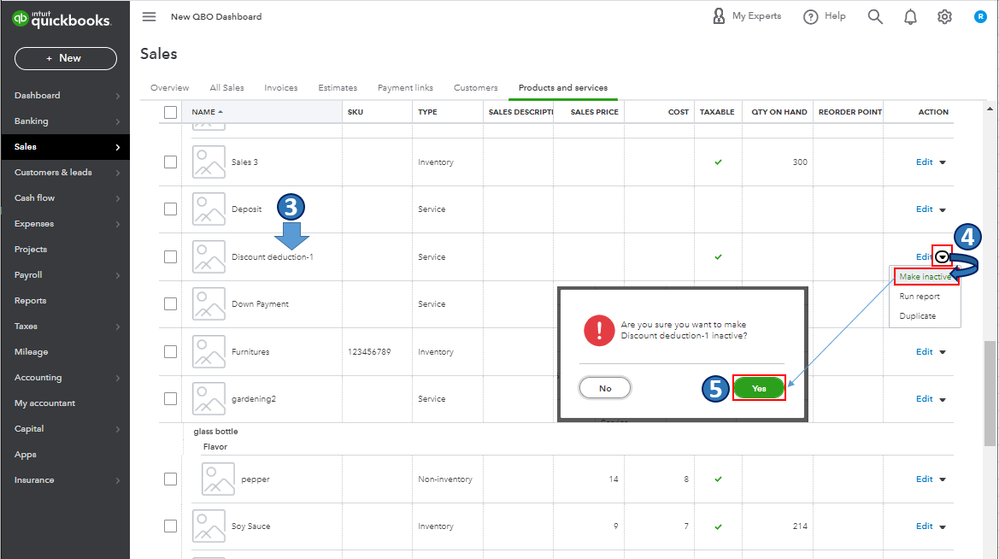The height and width of the screenshot is (559, 999).
Task: Open action dropdown arrow for Discount deduction-1
Action: click(x=942, y=257)
